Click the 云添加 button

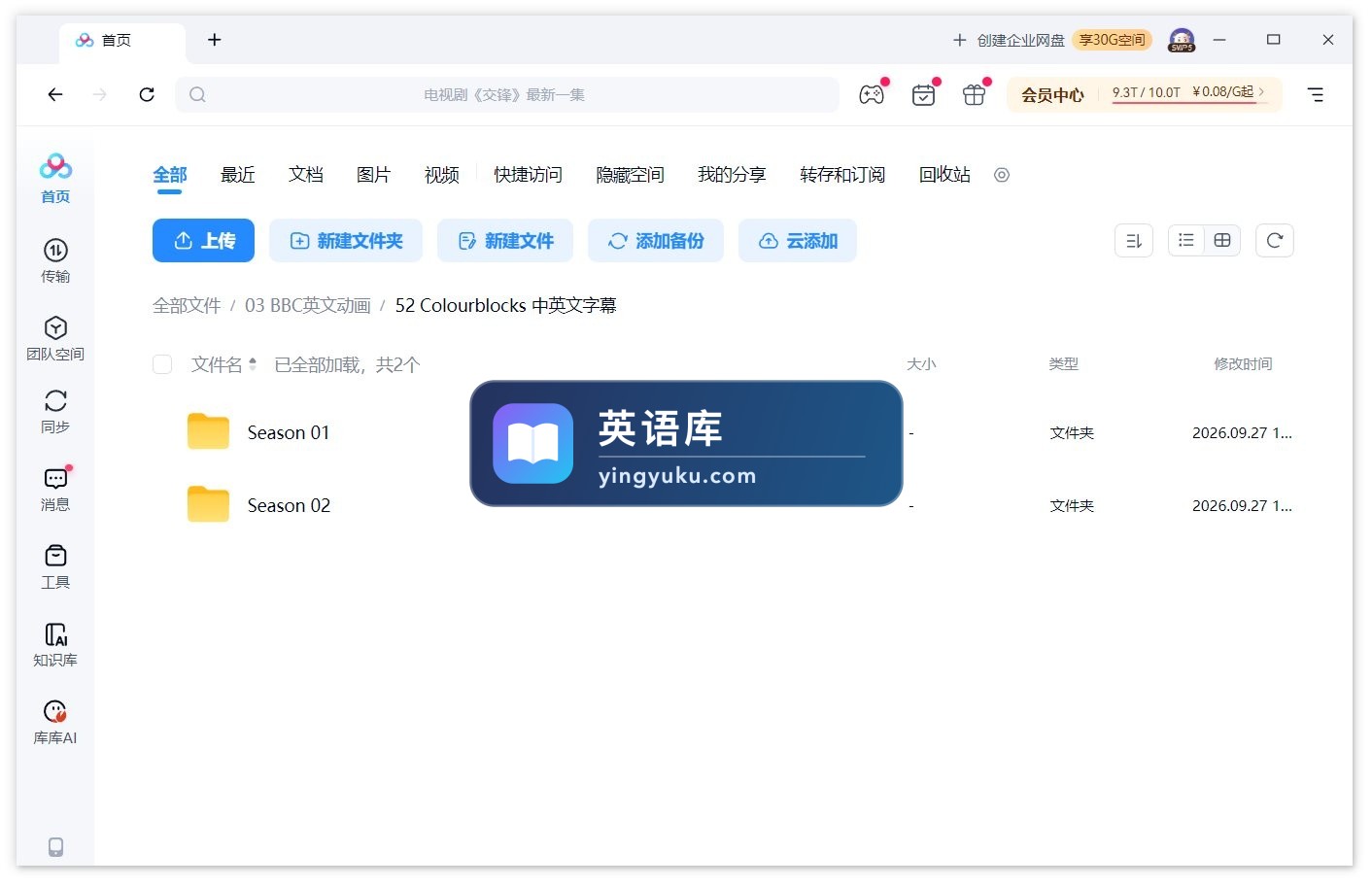pos(798,241)
